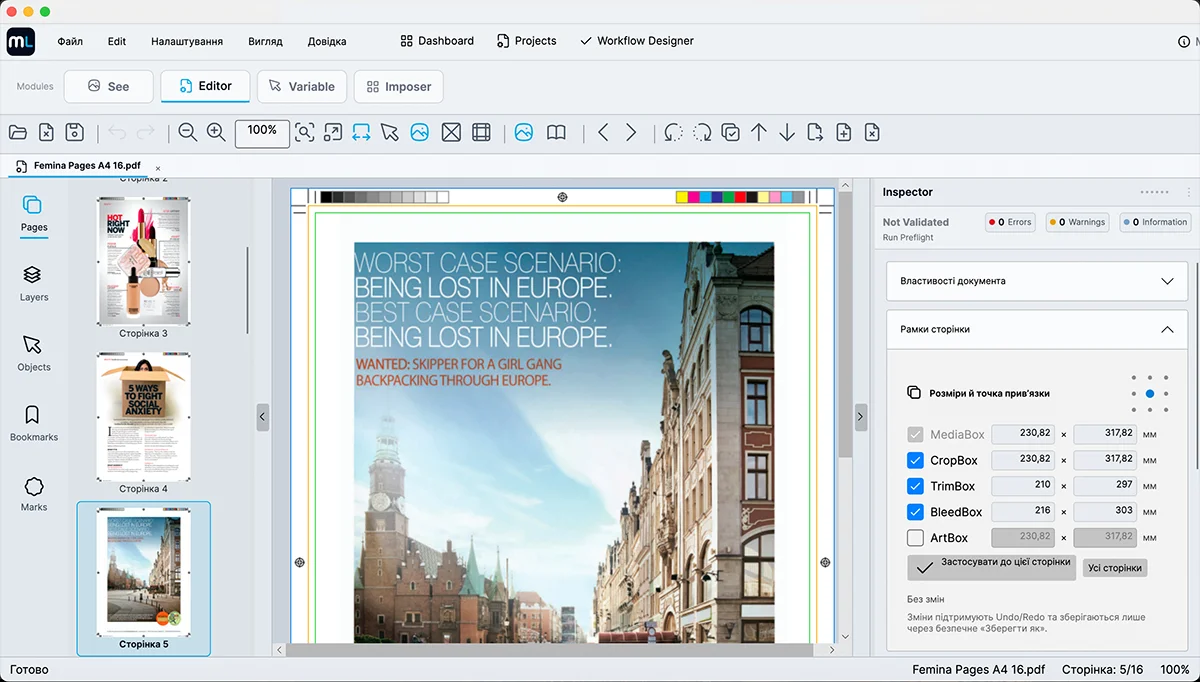Edit the TrimBox width field 210
Image resolution: width=1200 pixels, height=682 pixels.
tap(1022, 486)
